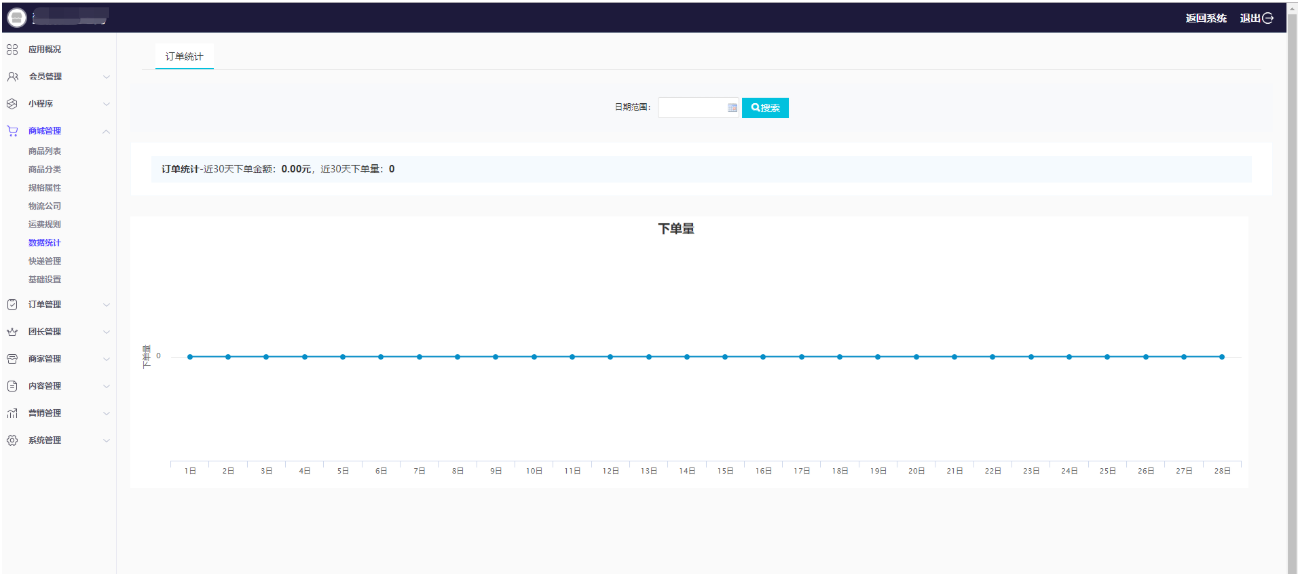
Task: Expand the 营销管理 chevron
Action: point(106,413)
